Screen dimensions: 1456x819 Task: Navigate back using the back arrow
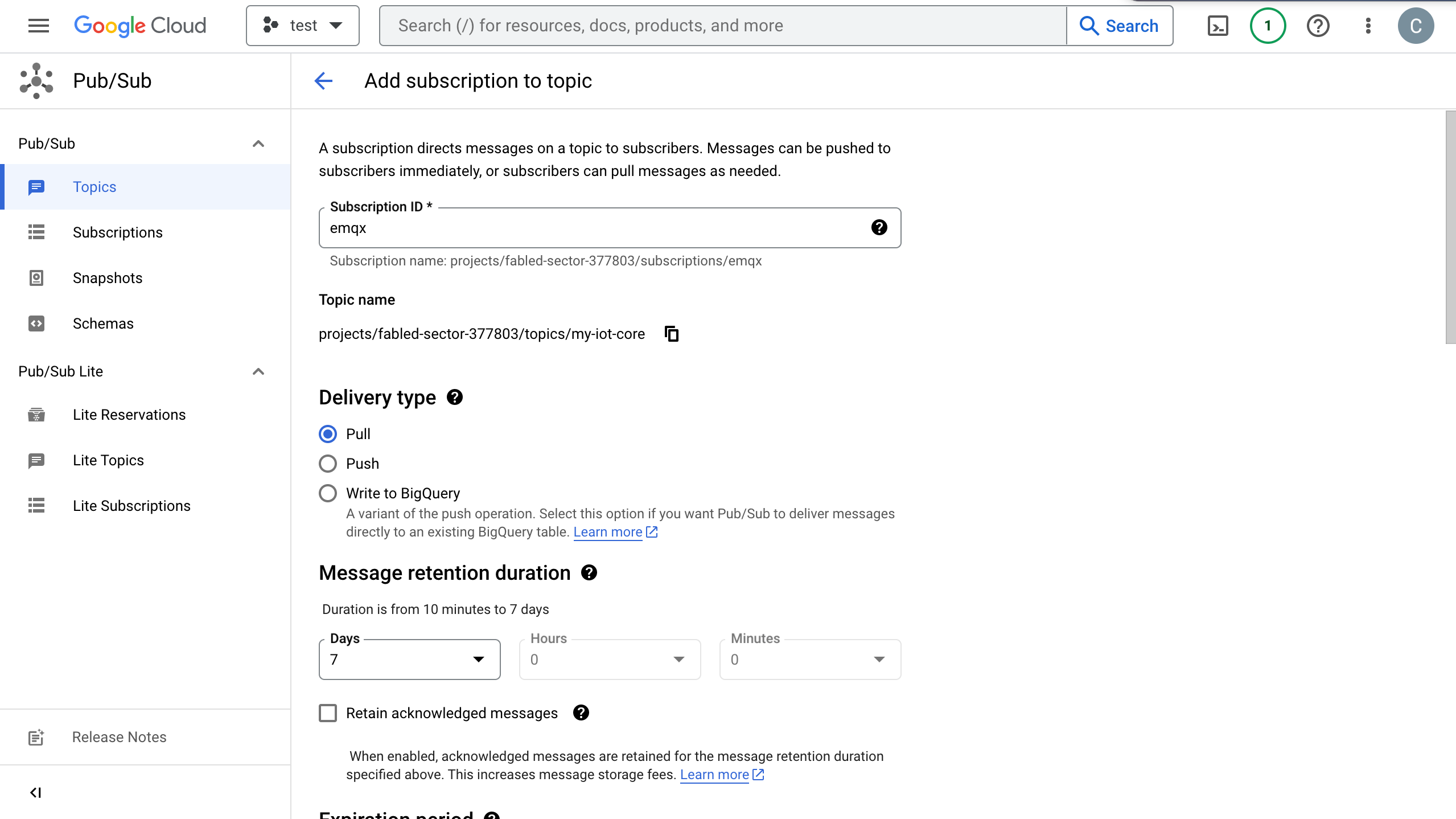[x=323, y=81]
